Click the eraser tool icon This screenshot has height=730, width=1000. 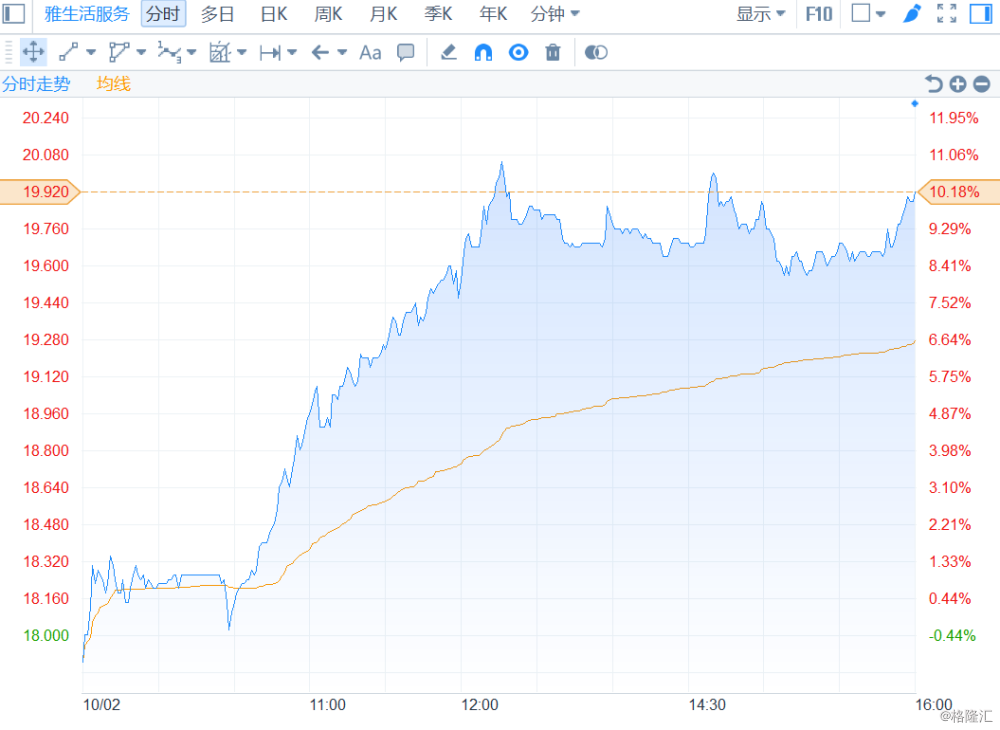tap(449, 52)
